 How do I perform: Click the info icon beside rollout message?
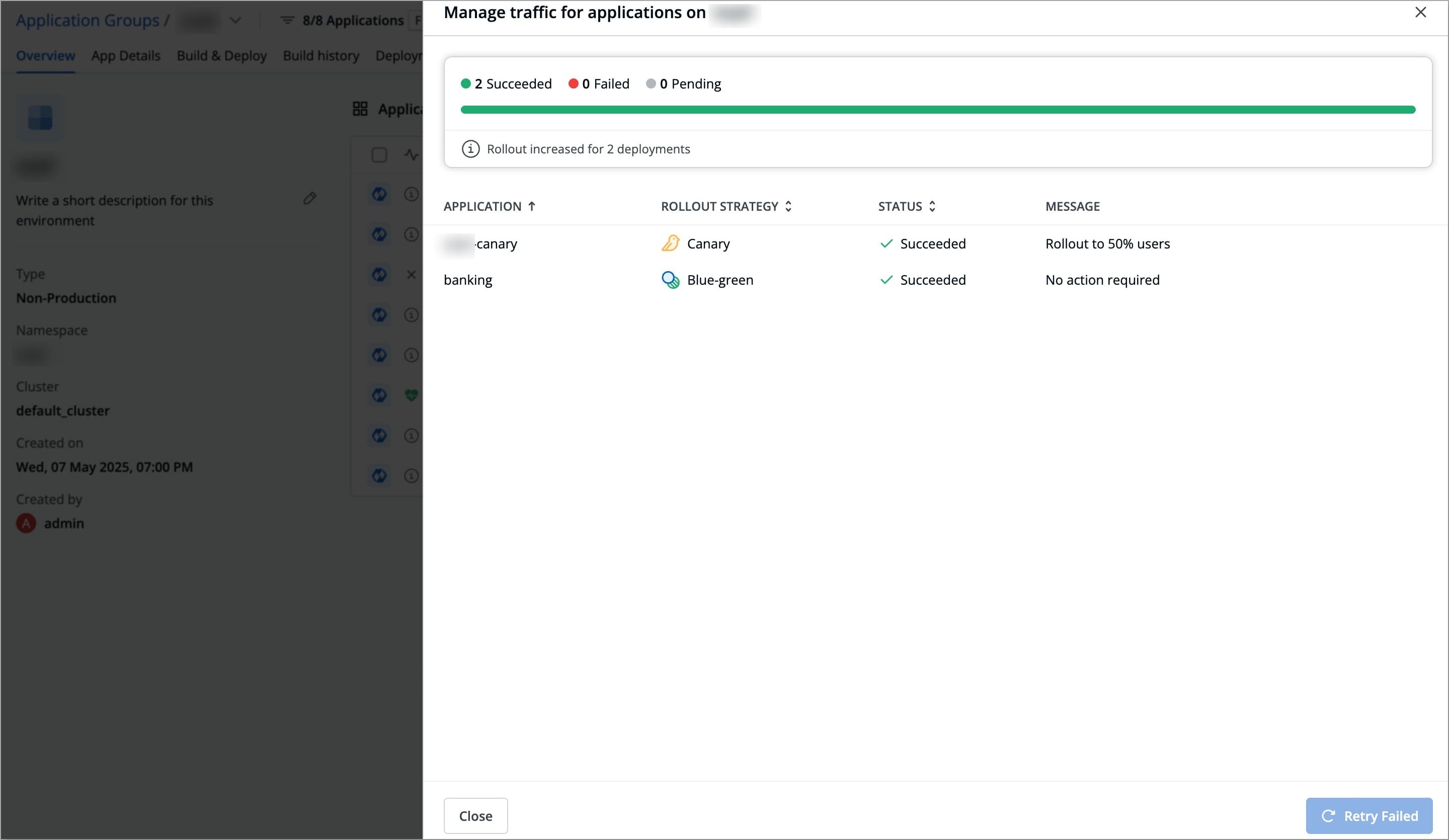(470, 149)
